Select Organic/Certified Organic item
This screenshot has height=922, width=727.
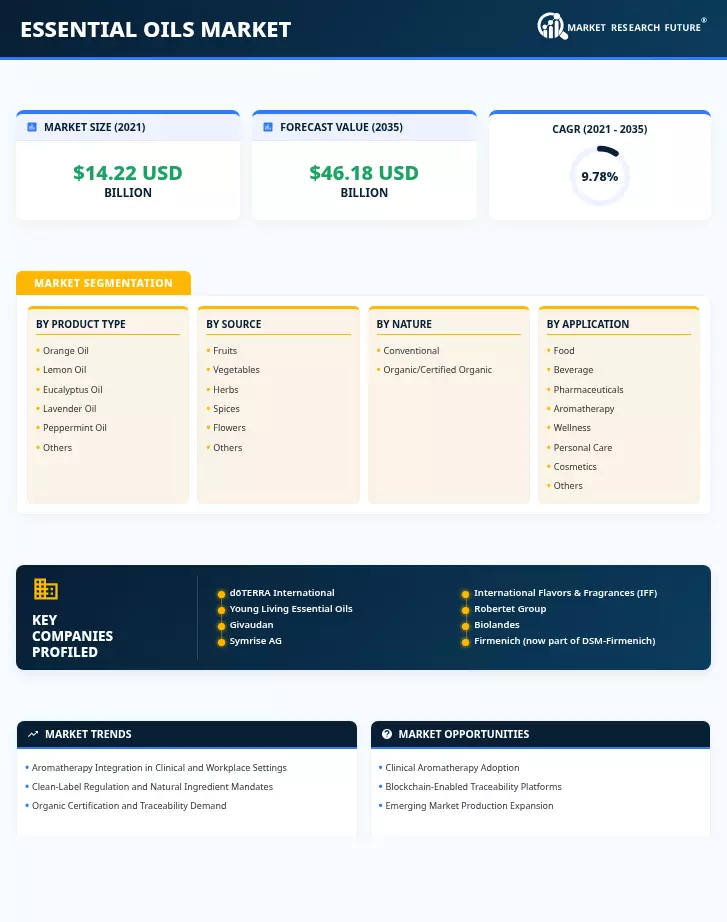437,370
